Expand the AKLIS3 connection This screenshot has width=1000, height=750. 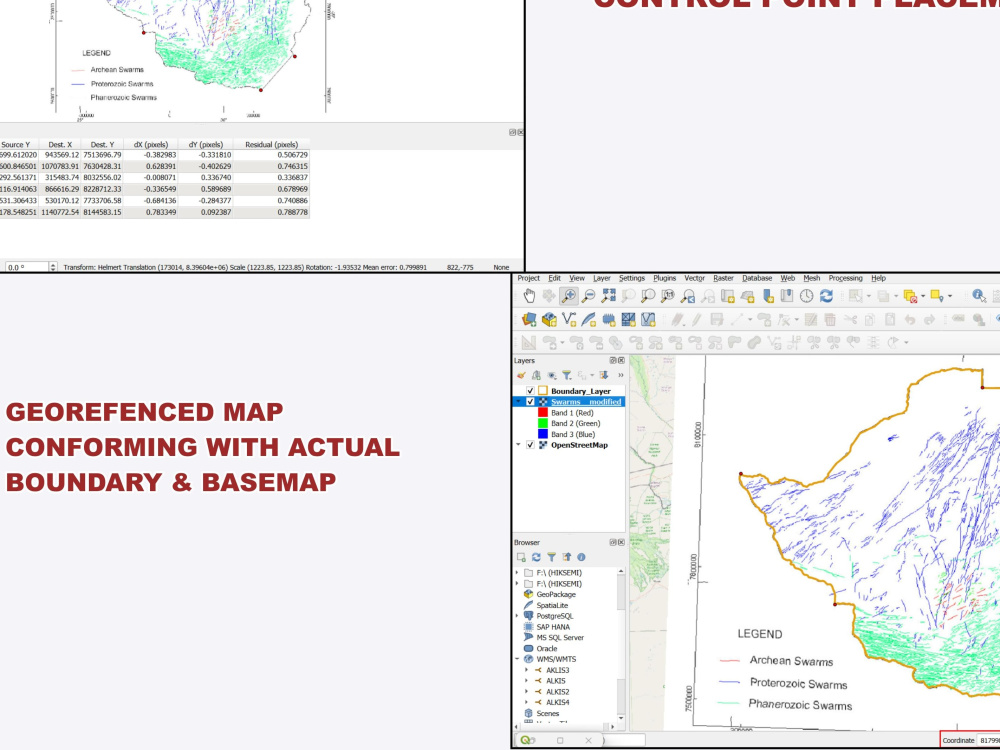(527, 670)
